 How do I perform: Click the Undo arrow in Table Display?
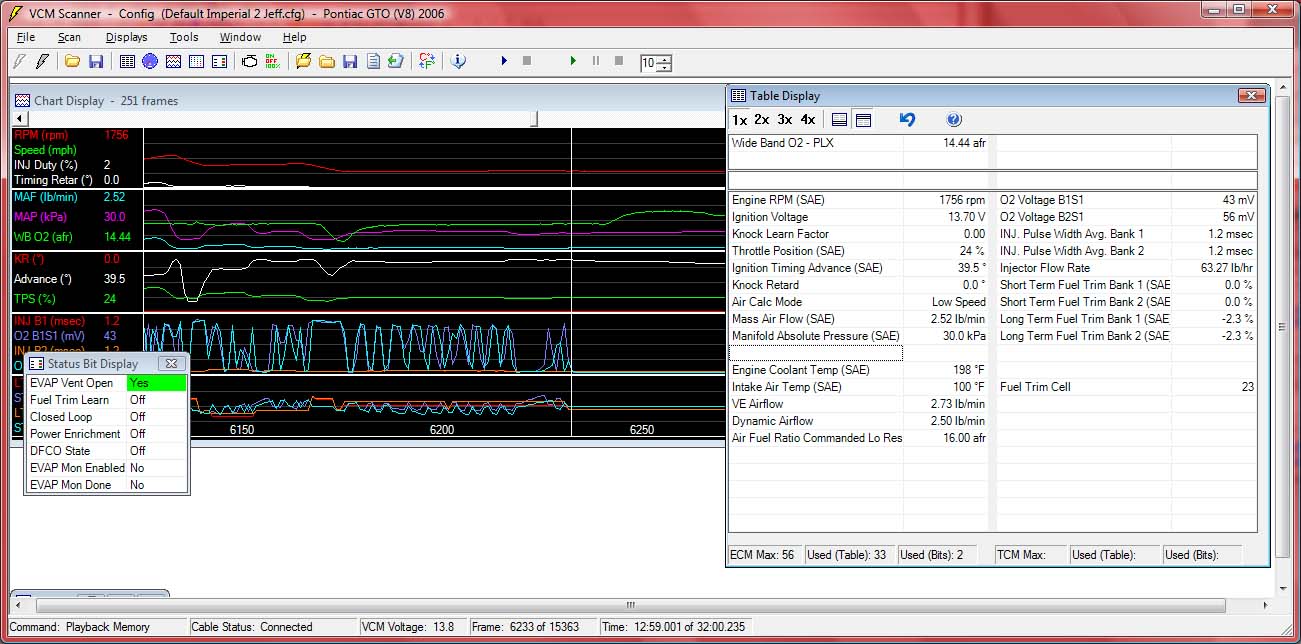[908, 119]
